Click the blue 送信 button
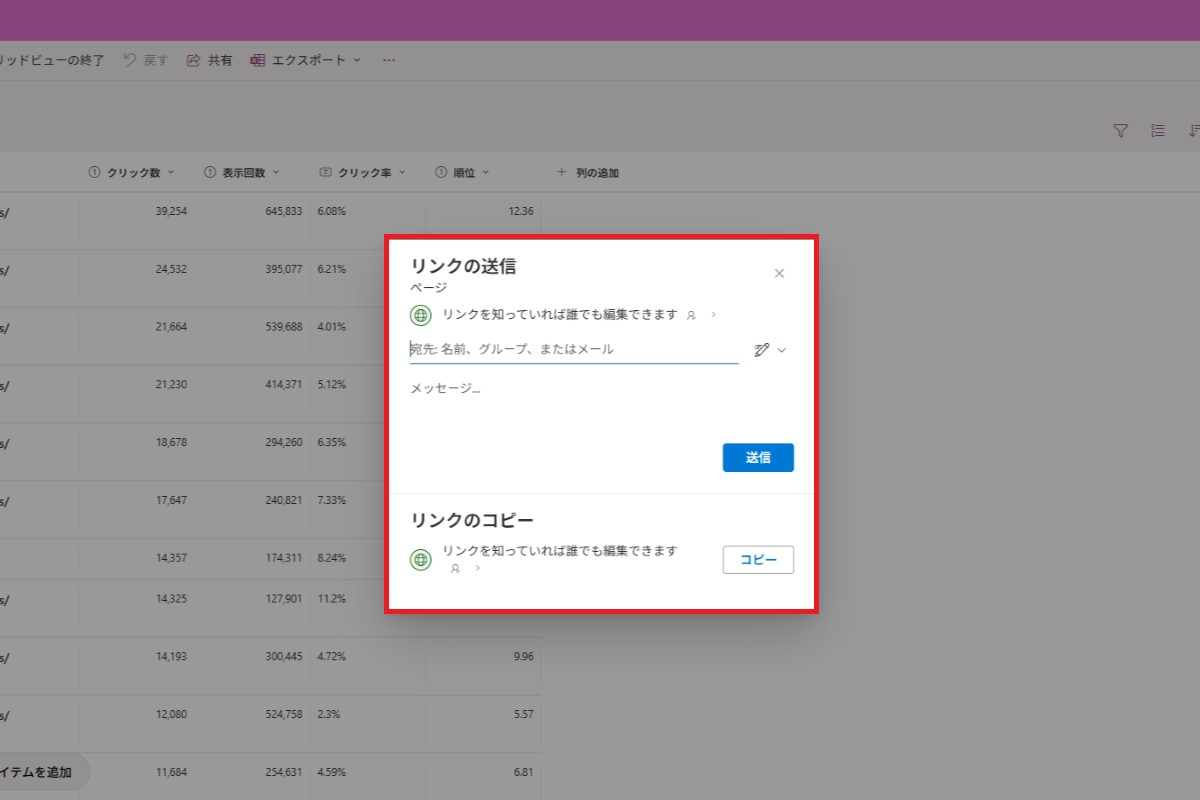Image resolution: width=1200 pixels, height=800 pixels. [758, 457]
